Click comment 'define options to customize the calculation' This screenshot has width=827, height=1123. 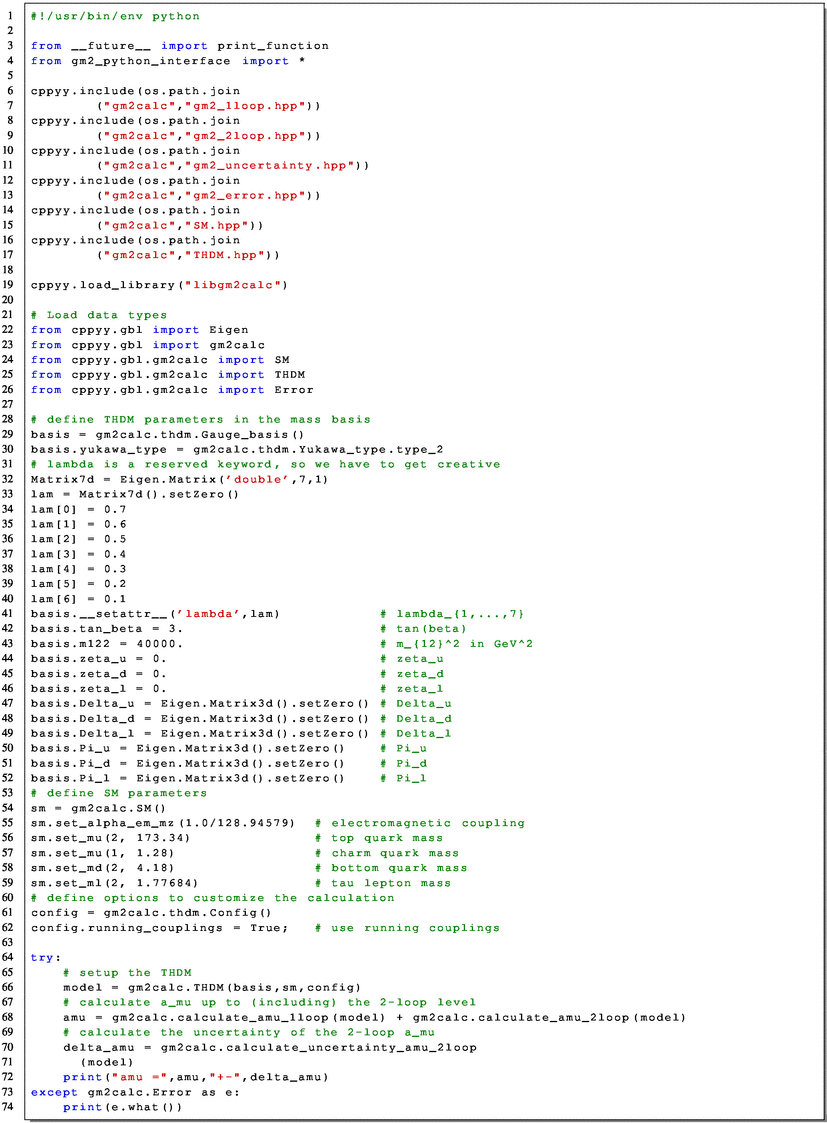point(221,898)
